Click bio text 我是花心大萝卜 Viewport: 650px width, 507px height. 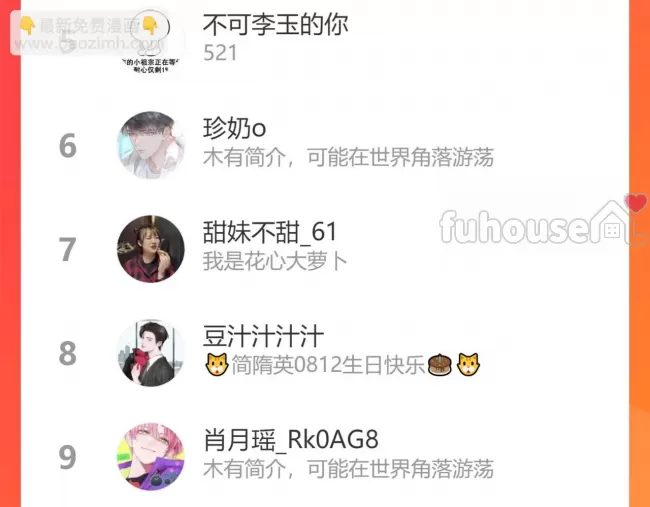275,262
